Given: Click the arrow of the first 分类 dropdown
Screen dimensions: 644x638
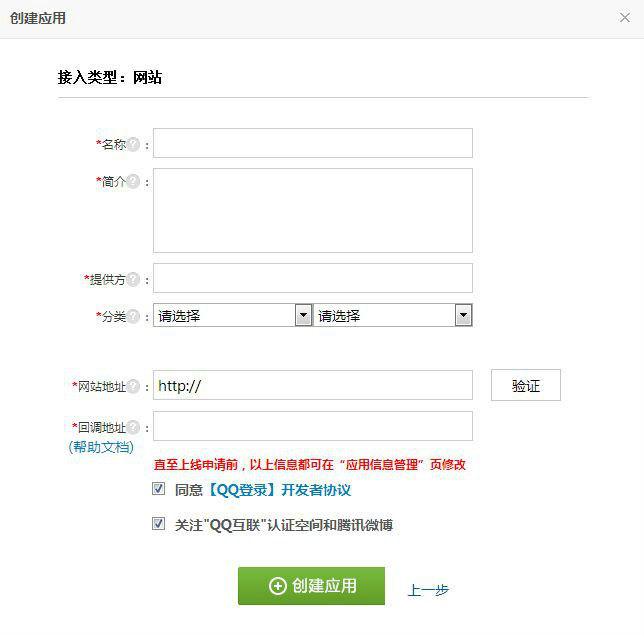Looking at the screenshot, I should click(x=304, y=315).
